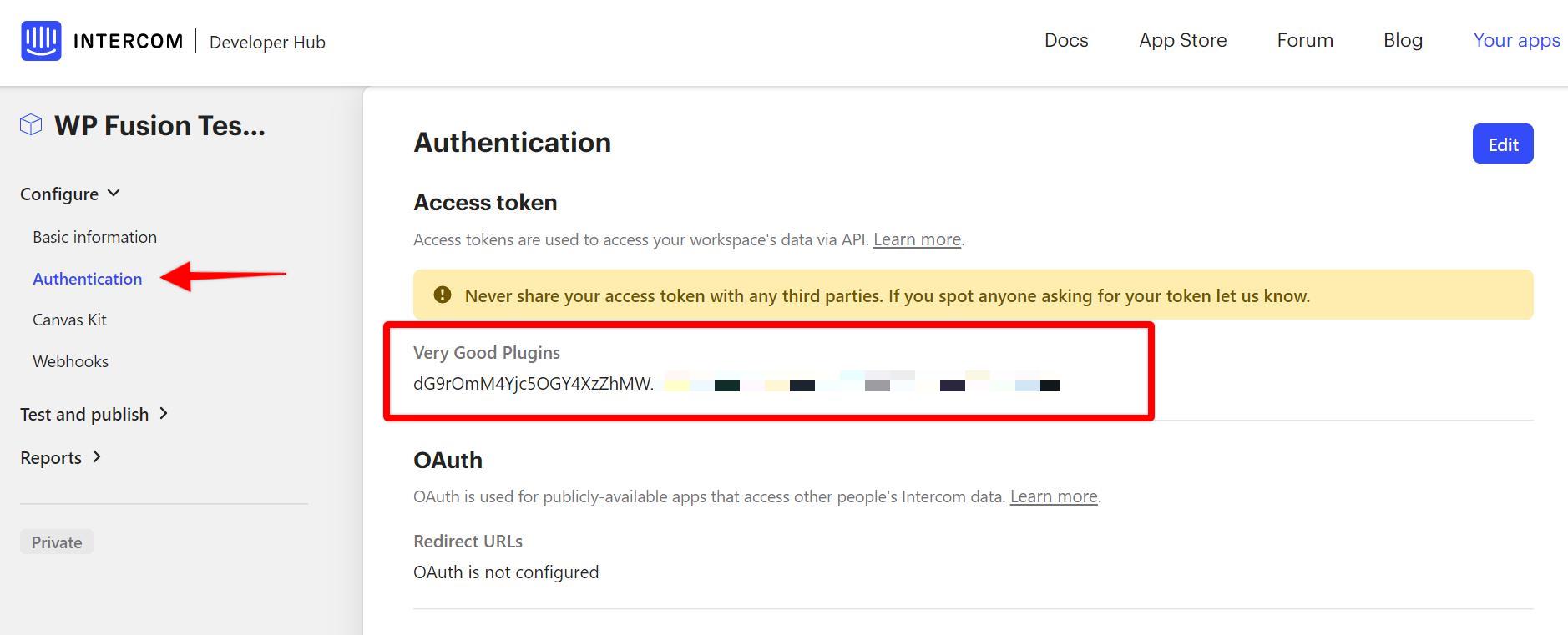Open the Webhooks configuration page
Image resolution: width=1568 pixels, height=635 pixels.
(x=70, y=361)
